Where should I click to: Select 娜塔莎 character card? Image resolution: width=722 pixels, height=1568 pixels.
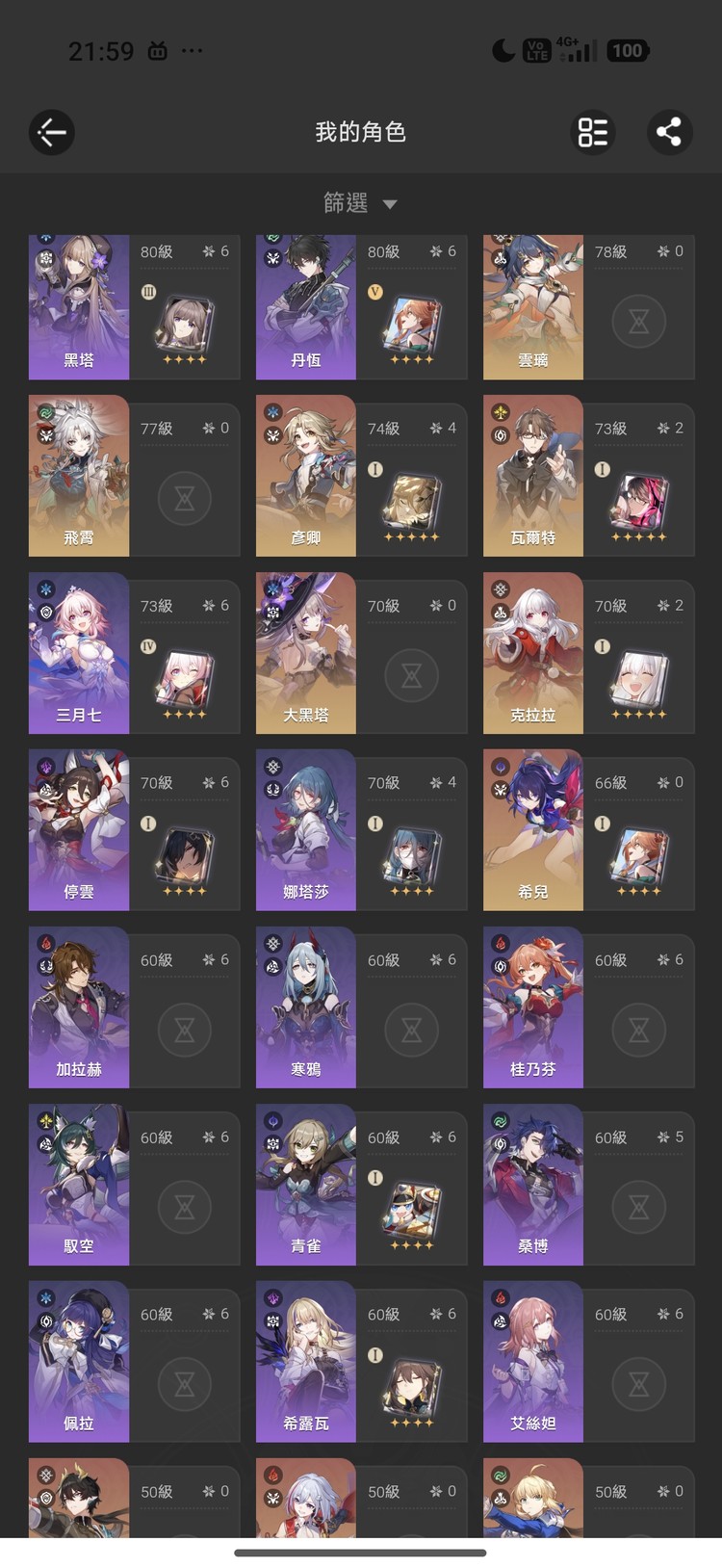point(362,829)
